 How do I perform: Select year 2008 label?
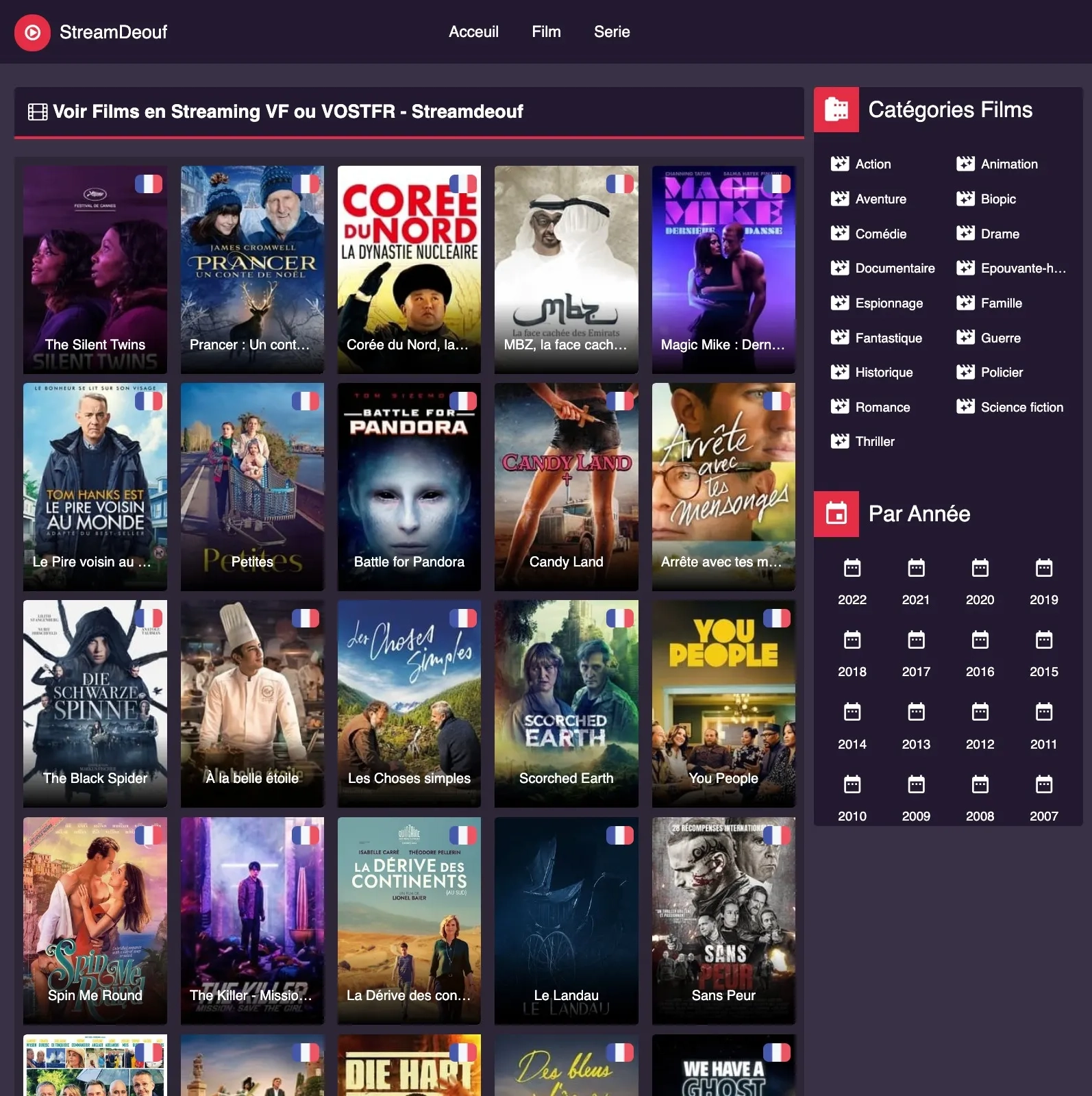[x=980, y=817]
